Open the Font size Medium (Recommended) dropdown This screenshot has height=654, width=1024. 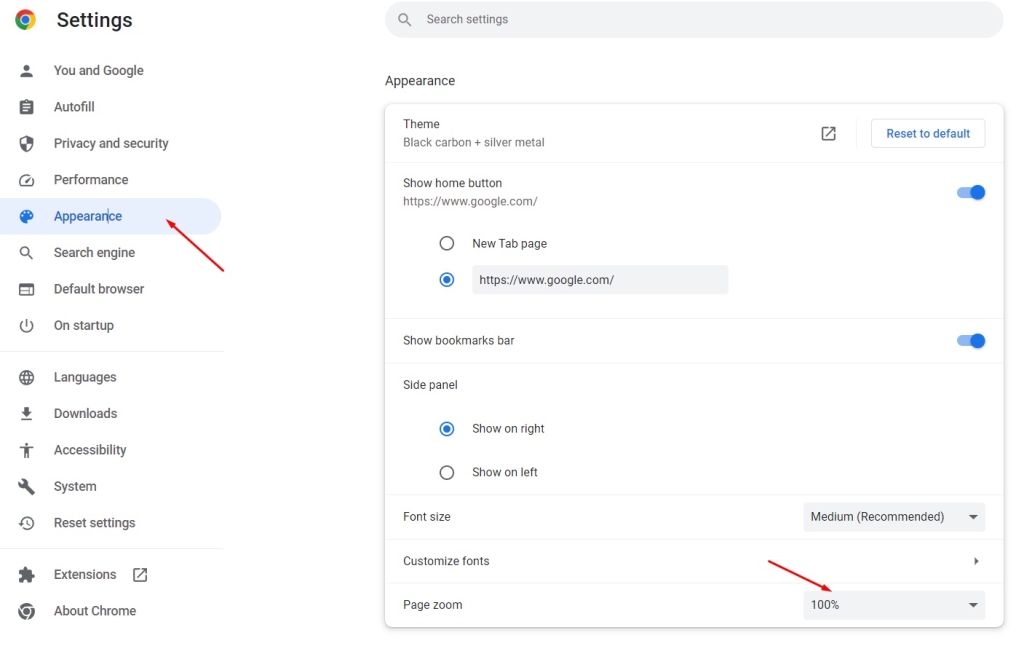pos(894,517)
